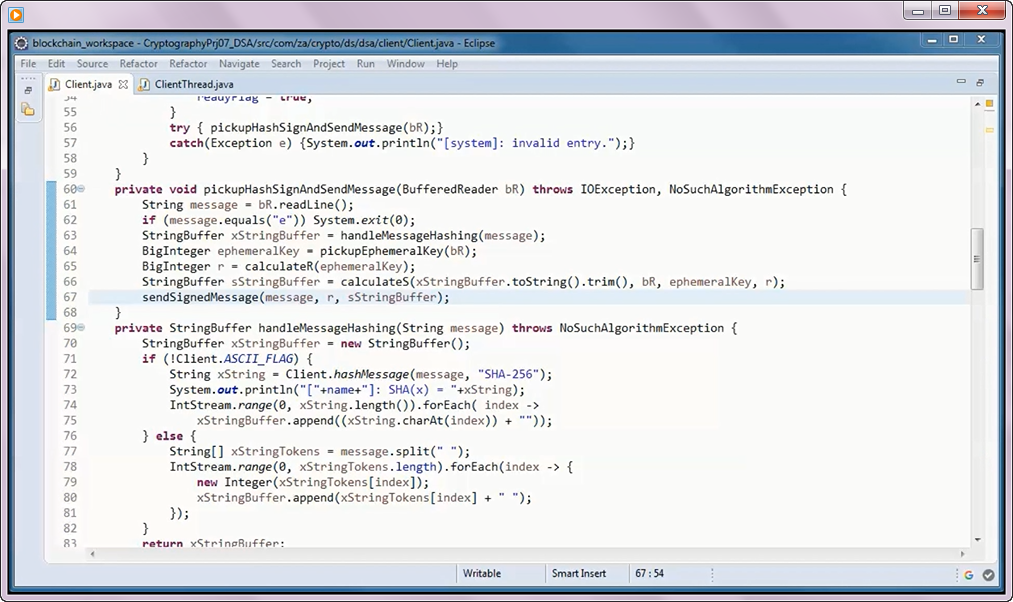Screen dimensions: 1013x602
Task: Click the Java file icon on the ClientThread.java tab
Action: pos(144,85)
